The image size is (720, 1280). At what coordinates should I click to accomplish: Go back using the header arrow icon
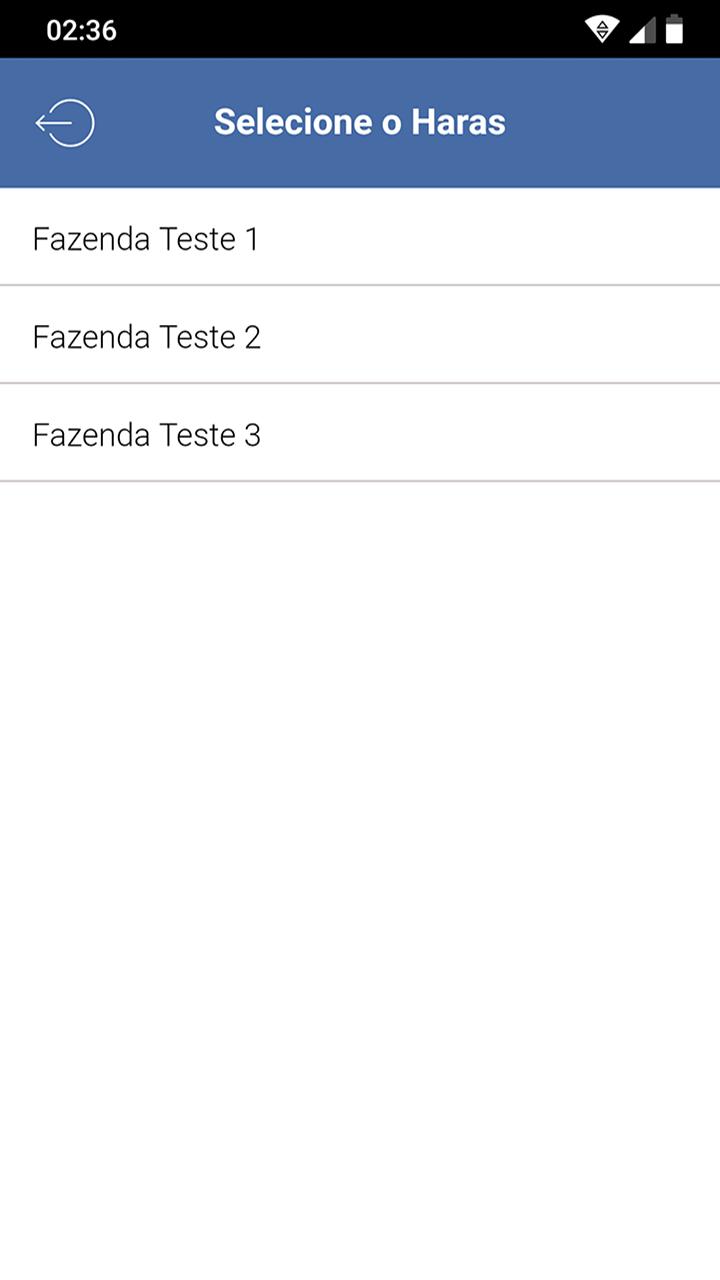pos(65,123)
